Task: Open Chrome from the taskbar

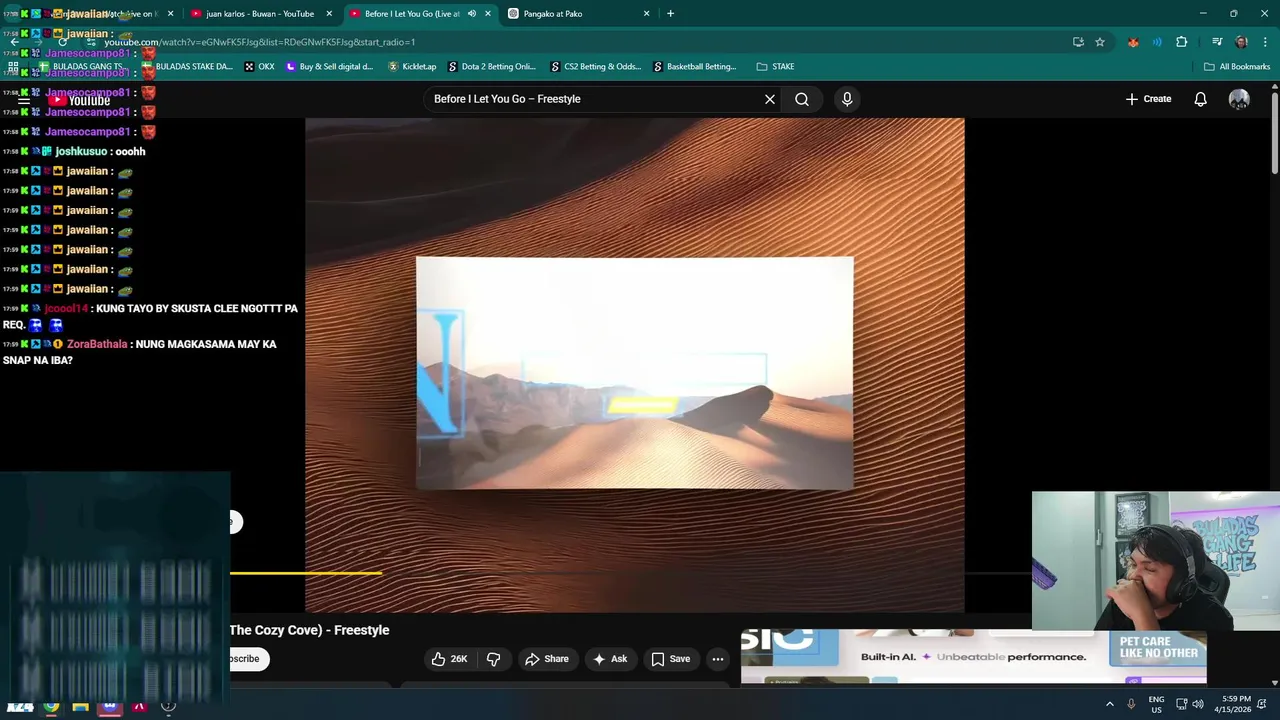Action: tap(51, 706)
